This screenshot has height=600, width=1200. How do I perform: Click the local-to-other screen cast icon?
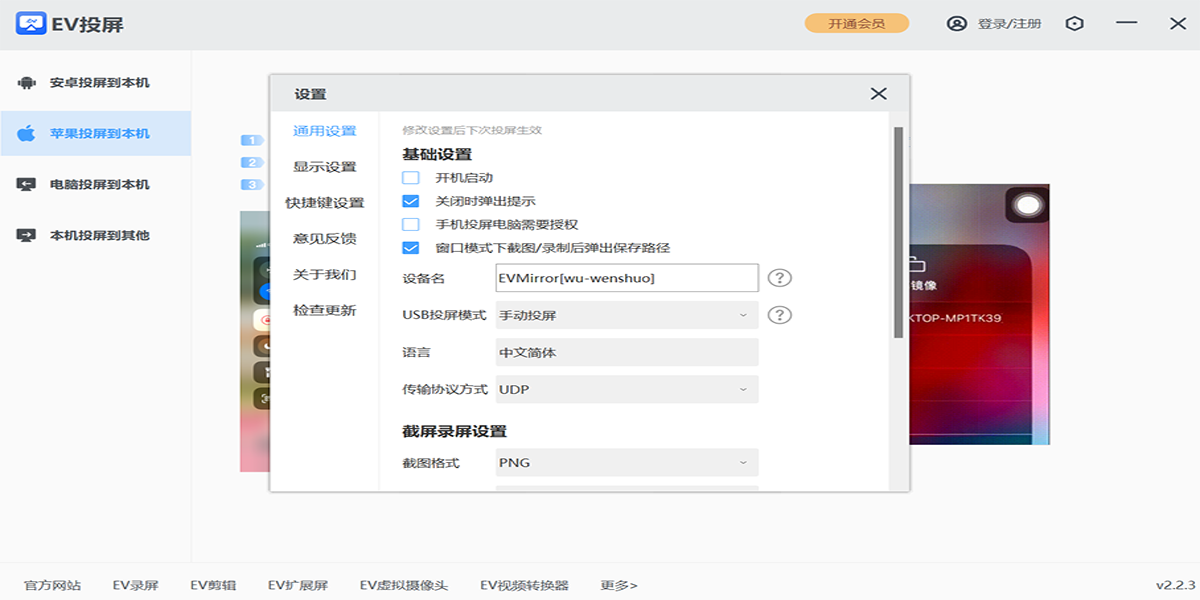click(x=27, y=235)
